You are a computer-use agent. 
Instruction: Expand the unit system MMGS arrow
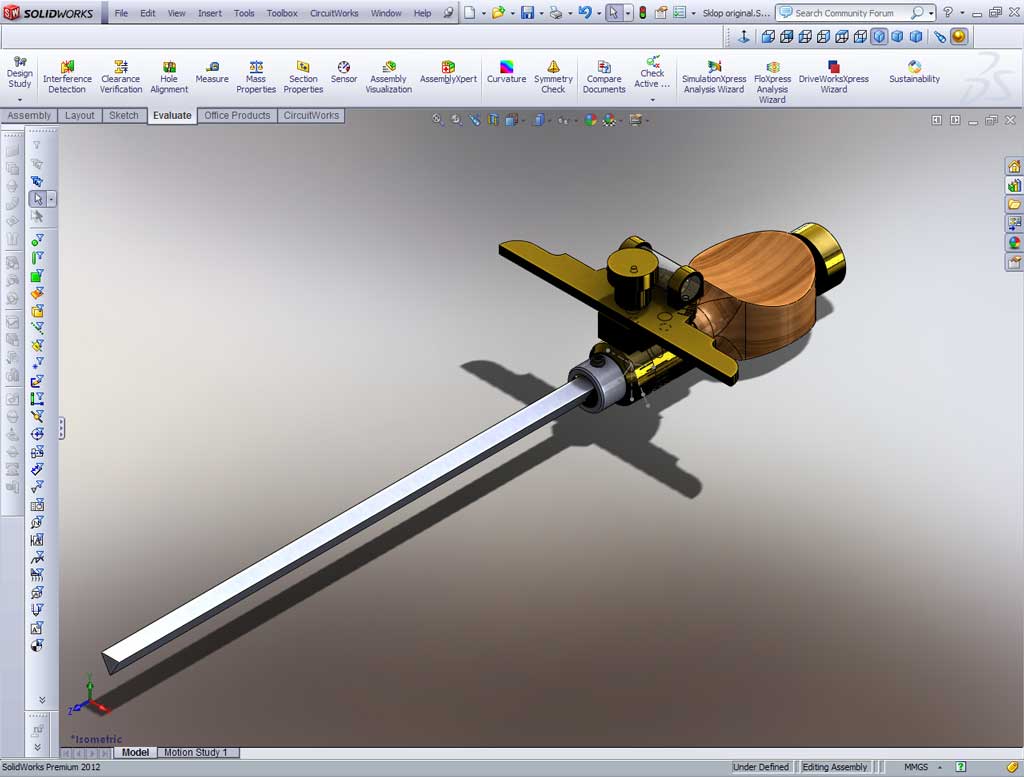point(940,767)
